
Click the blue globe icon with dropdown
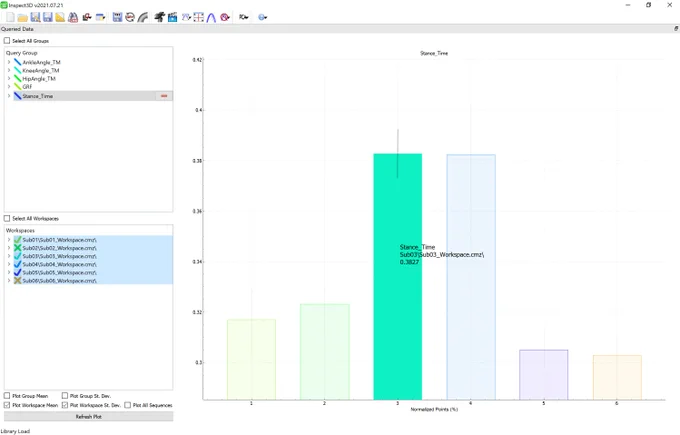[x=262, y=17]
